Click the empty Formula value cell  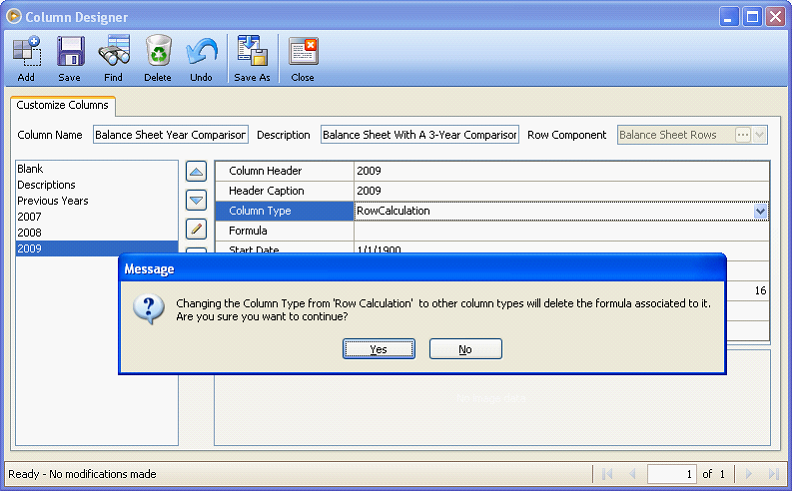tap(561, 231)
